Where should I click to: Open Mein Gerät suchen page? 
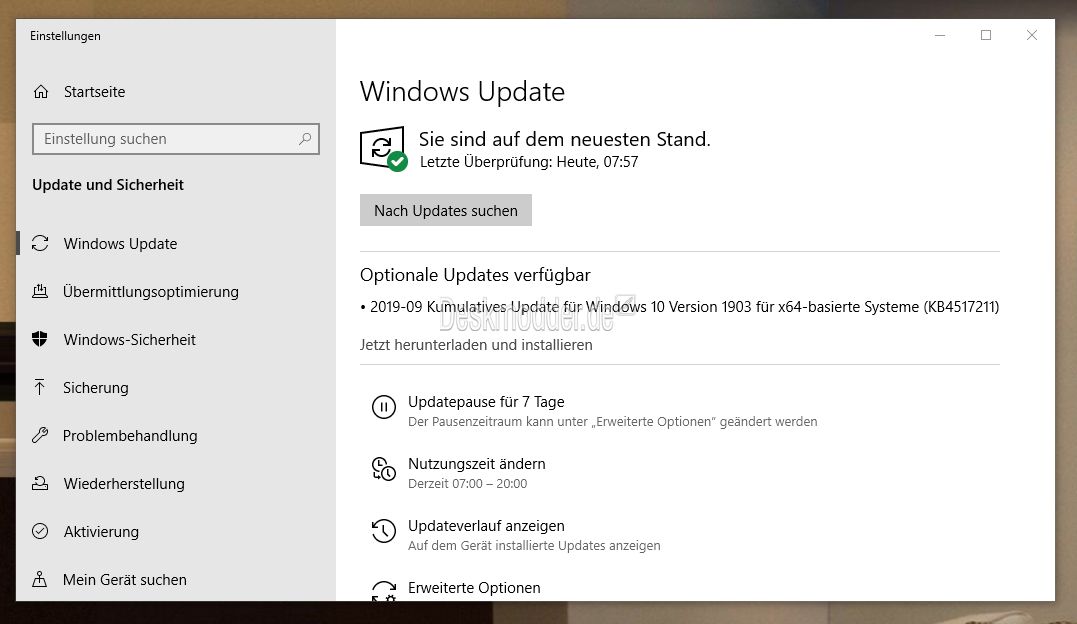click(x=125, y=580)
